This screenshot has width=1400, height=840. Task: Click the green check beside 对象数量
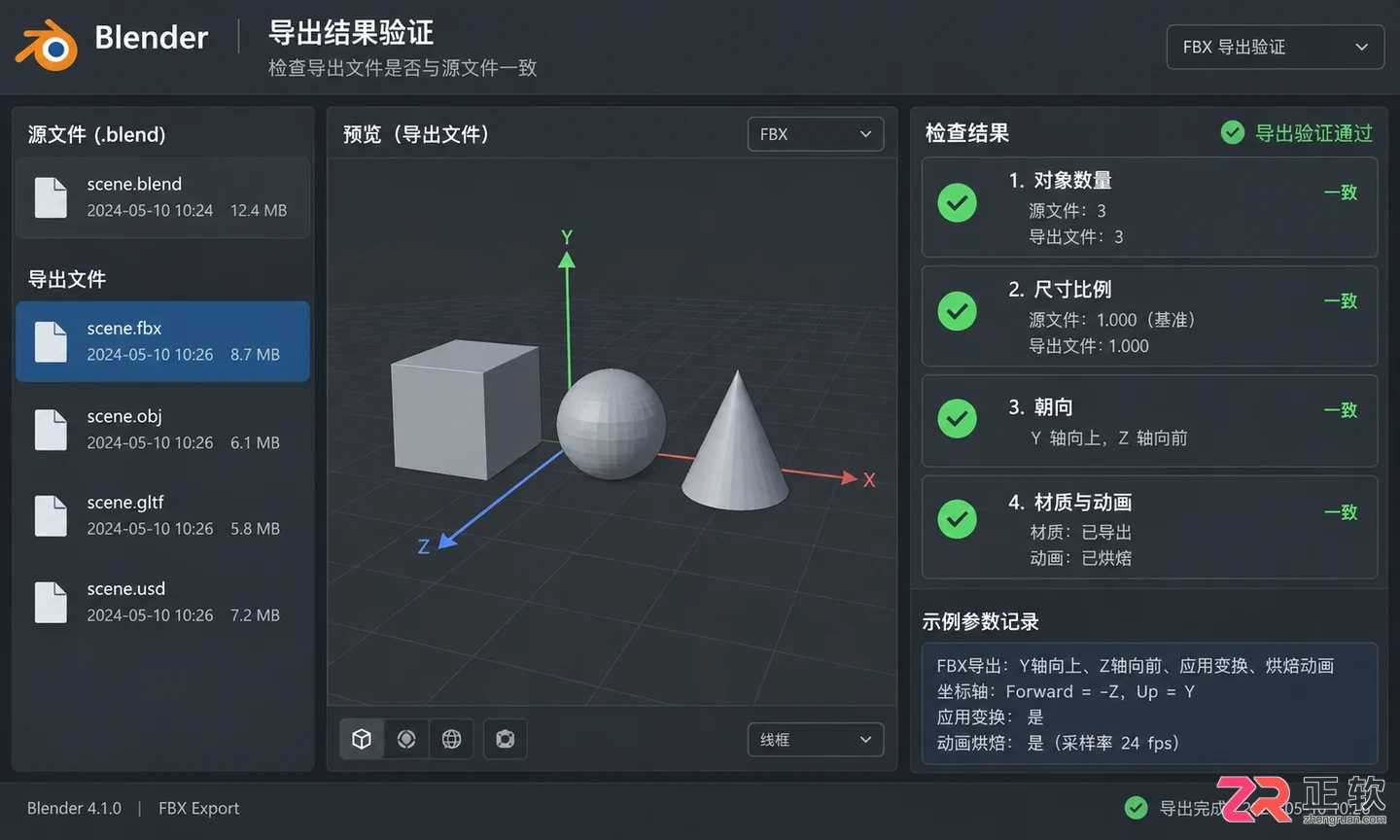pyautogui.click(x=958, y=203)
